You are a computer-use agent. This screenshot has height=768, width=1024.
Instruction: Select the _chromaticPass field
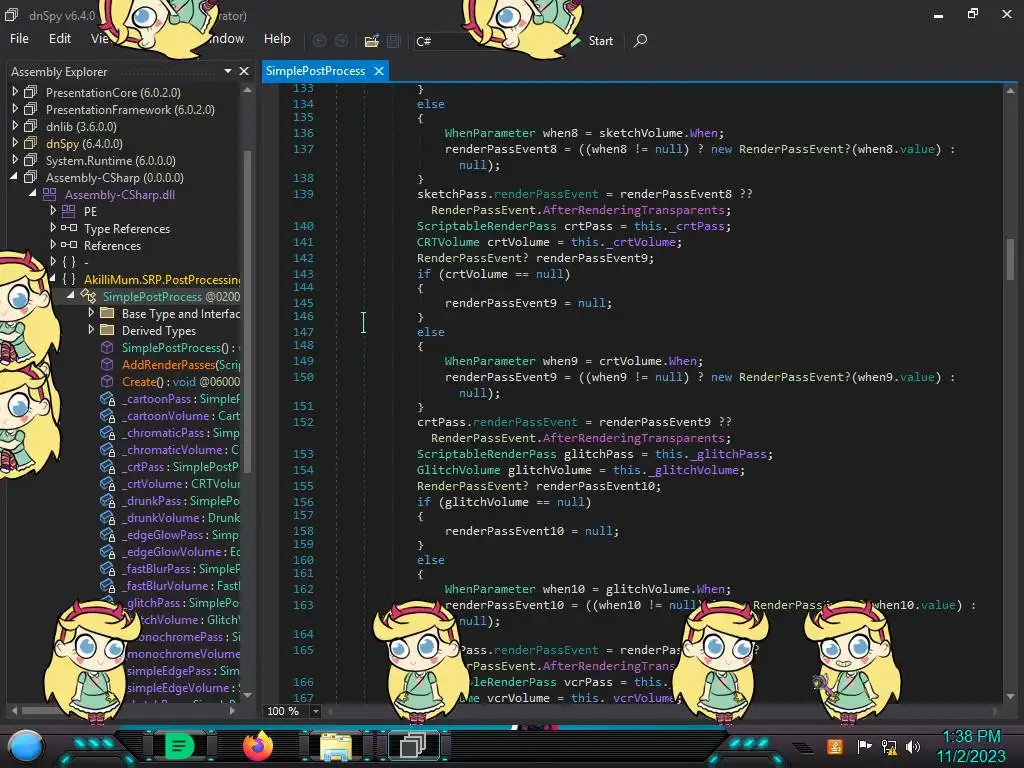[181, 432]
